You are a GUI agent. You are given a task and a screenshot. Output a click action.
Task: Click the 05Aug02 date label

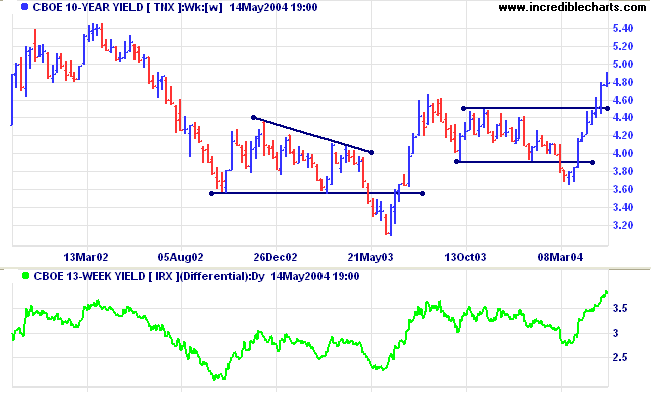click(180, 258)
